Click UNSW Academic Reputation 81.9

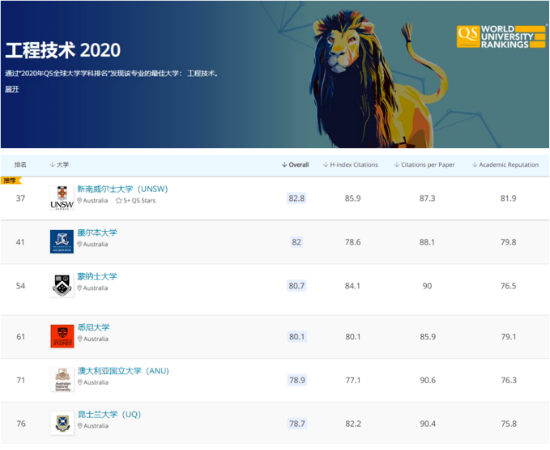point(508,198)
